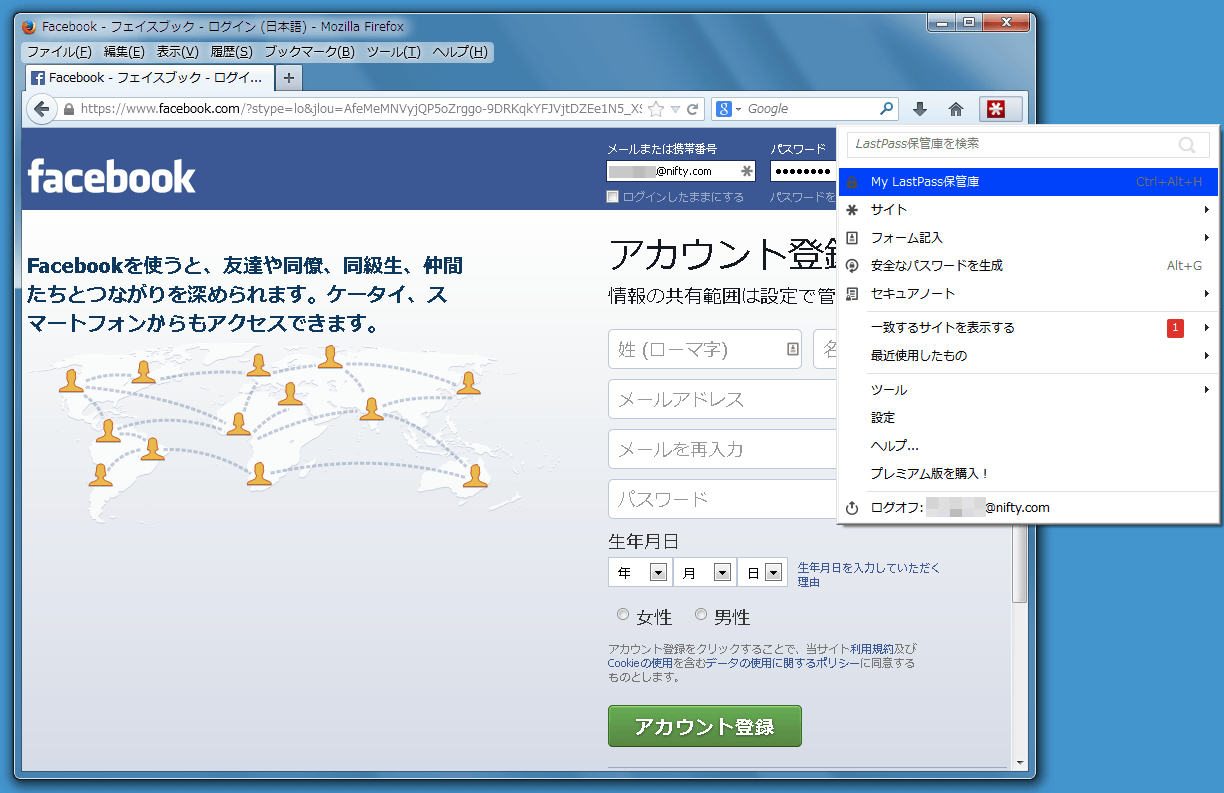Click the padlock icon in address bar
This screenshot has height=793, width=1224.
[x=68, y=109]
